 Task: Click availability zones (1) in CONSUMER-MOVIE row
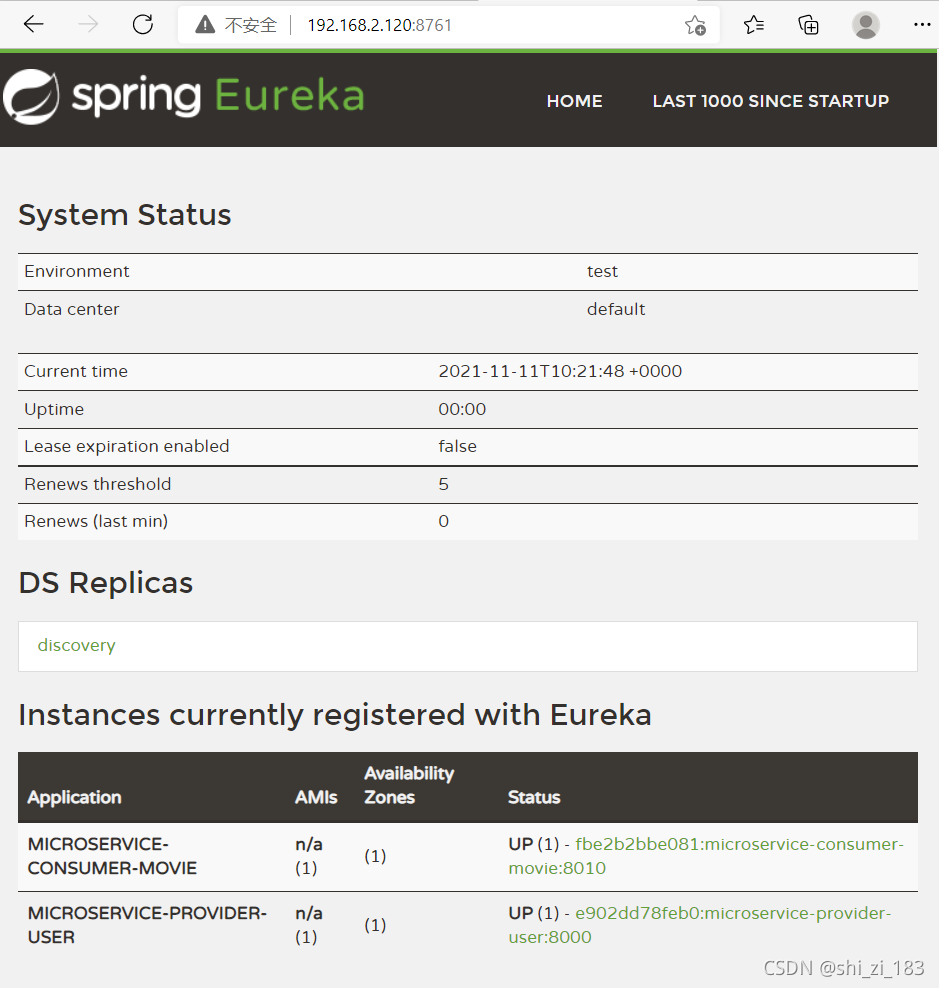click(375, 856)
